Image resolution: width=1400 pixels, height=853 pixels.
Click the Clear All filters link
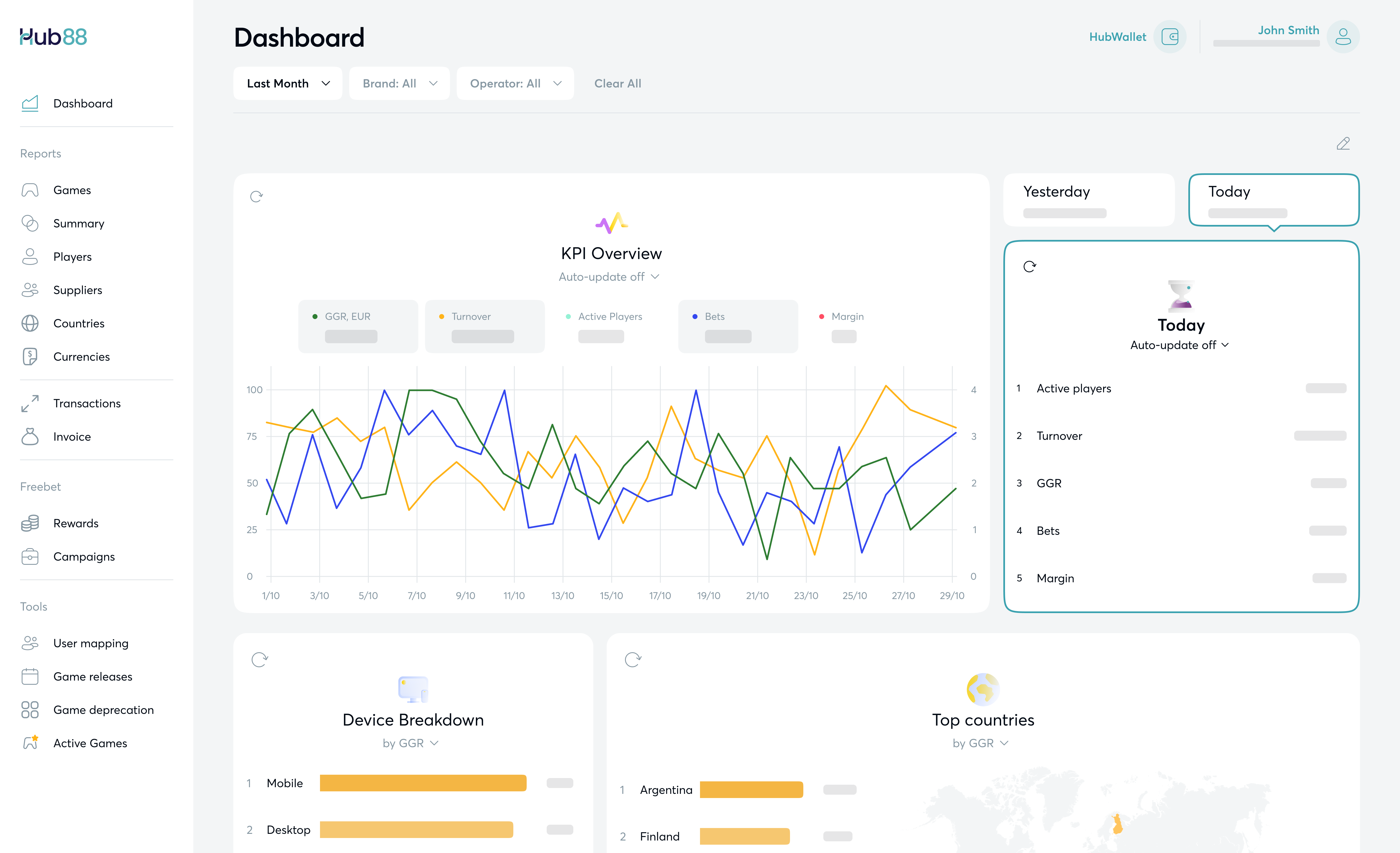coord(617,84)
